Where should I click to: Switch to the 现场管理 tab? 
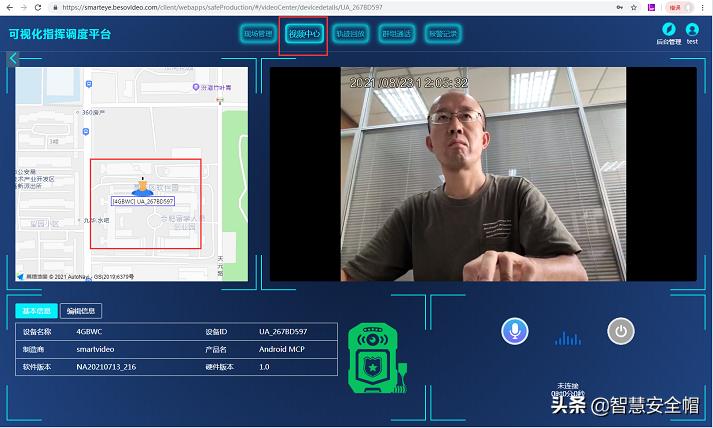tap(258, 34)
